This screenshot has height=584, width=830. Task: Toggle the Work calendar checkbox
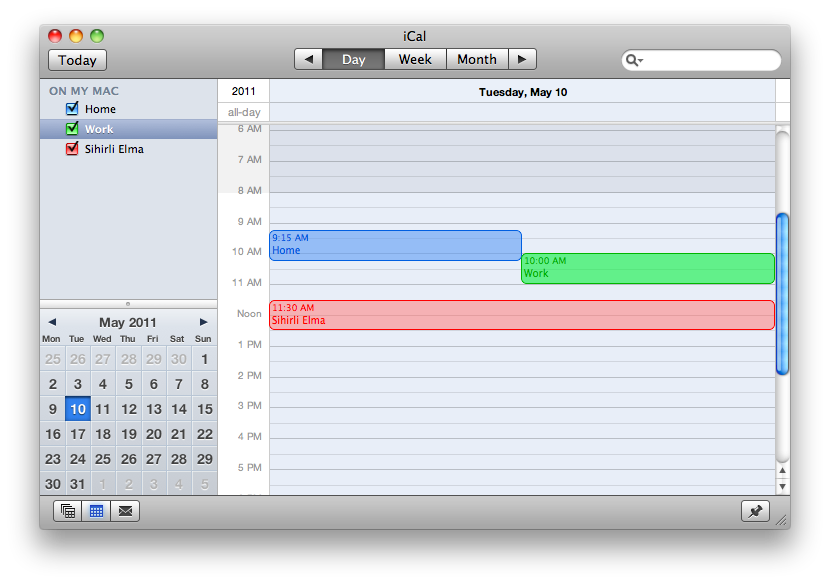point(72,129)
